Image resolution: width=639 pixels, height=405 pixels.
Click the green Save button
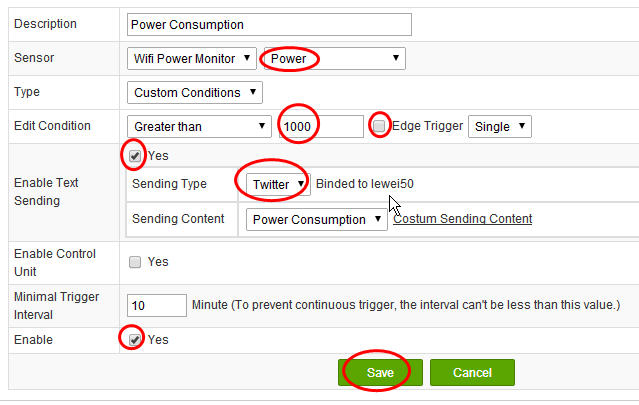coord(380,372)
